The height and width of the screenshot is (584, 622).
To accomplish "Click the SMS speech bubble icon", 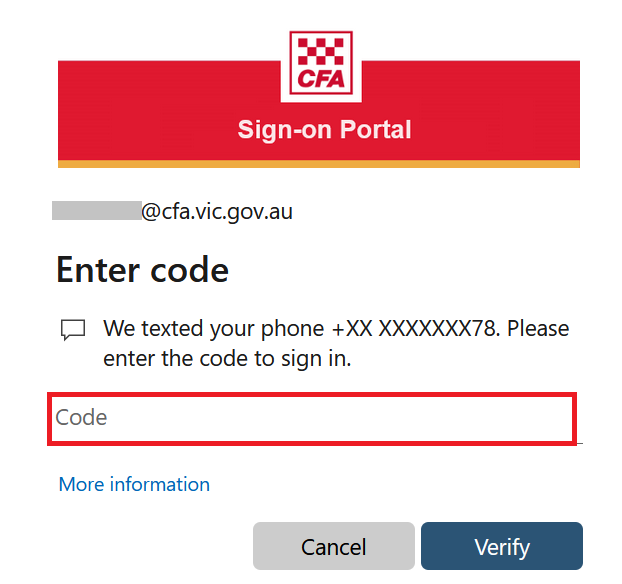I will point(73,330).
